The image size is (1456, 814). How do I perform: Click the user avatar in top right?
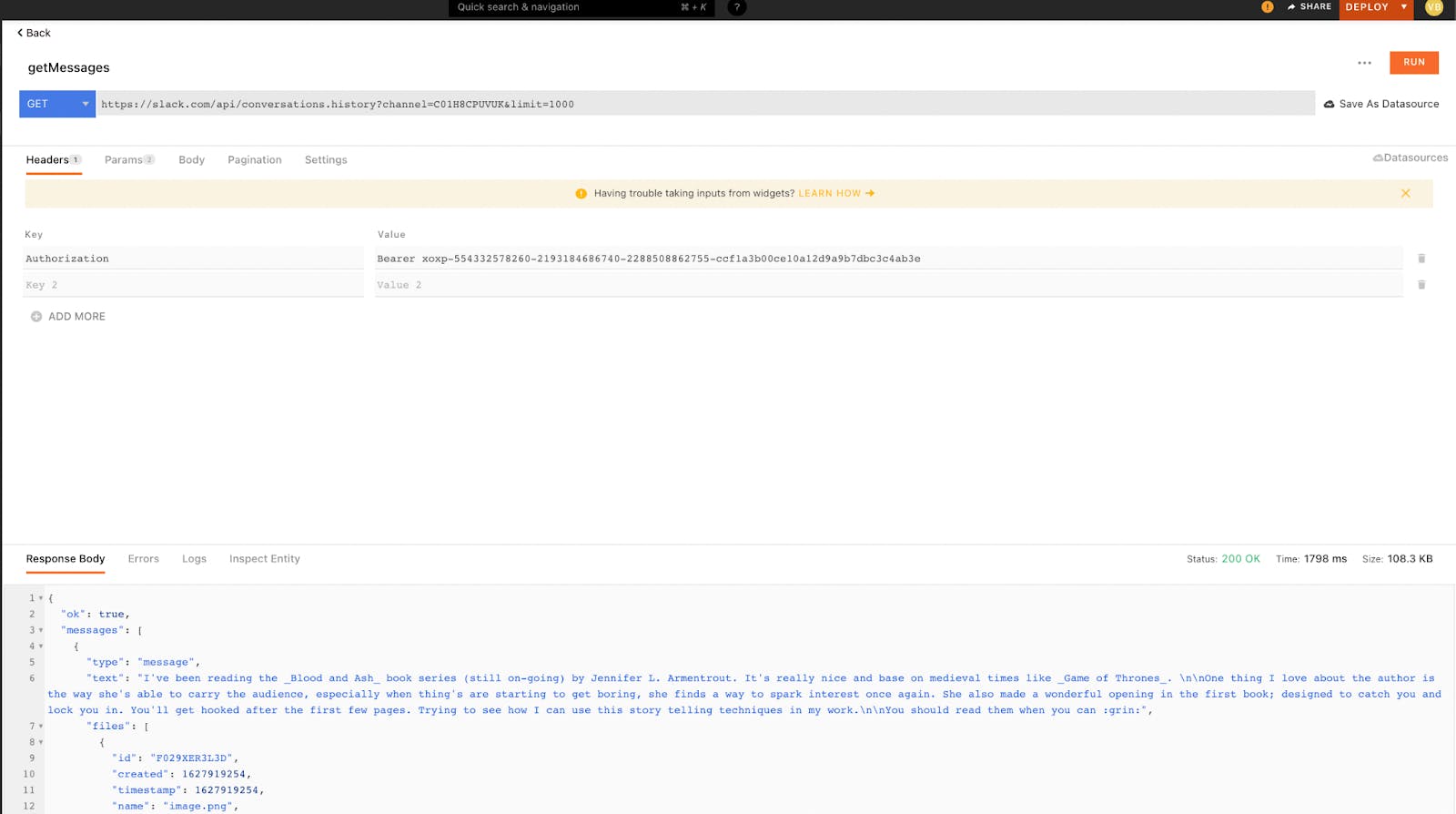click(x=1434, y=7)
